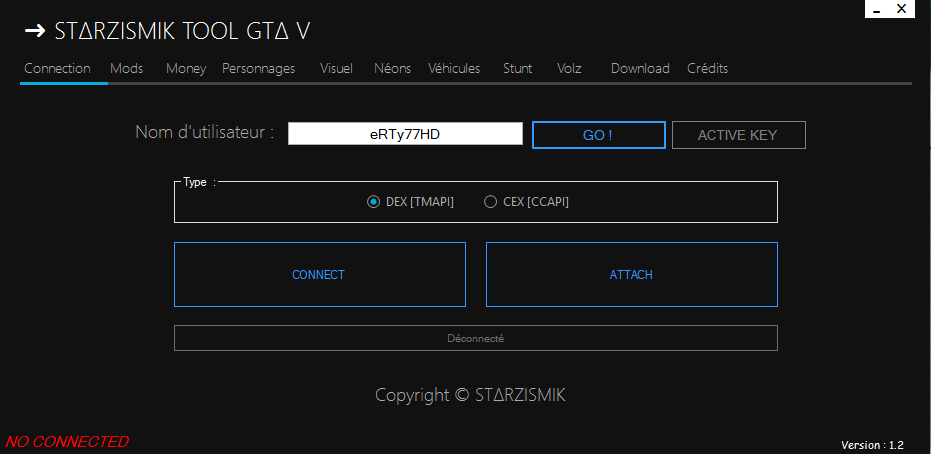The height and width of the screenshot is (454, 931).
Task: Click the Nom d'utilisateur label
Action: (x=205, y=132)
